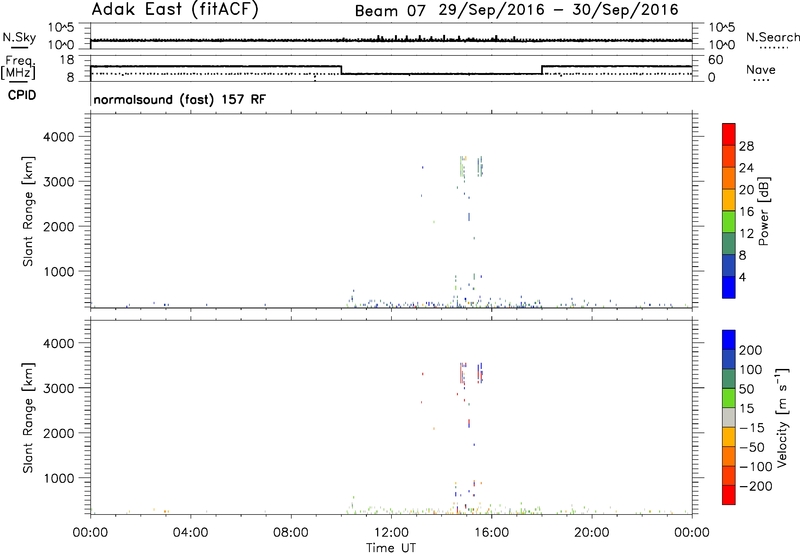The image size is (800, 554).
Task: Click the 'normalsound (fast) 157 RF' text
Action: tap(180, 99)
